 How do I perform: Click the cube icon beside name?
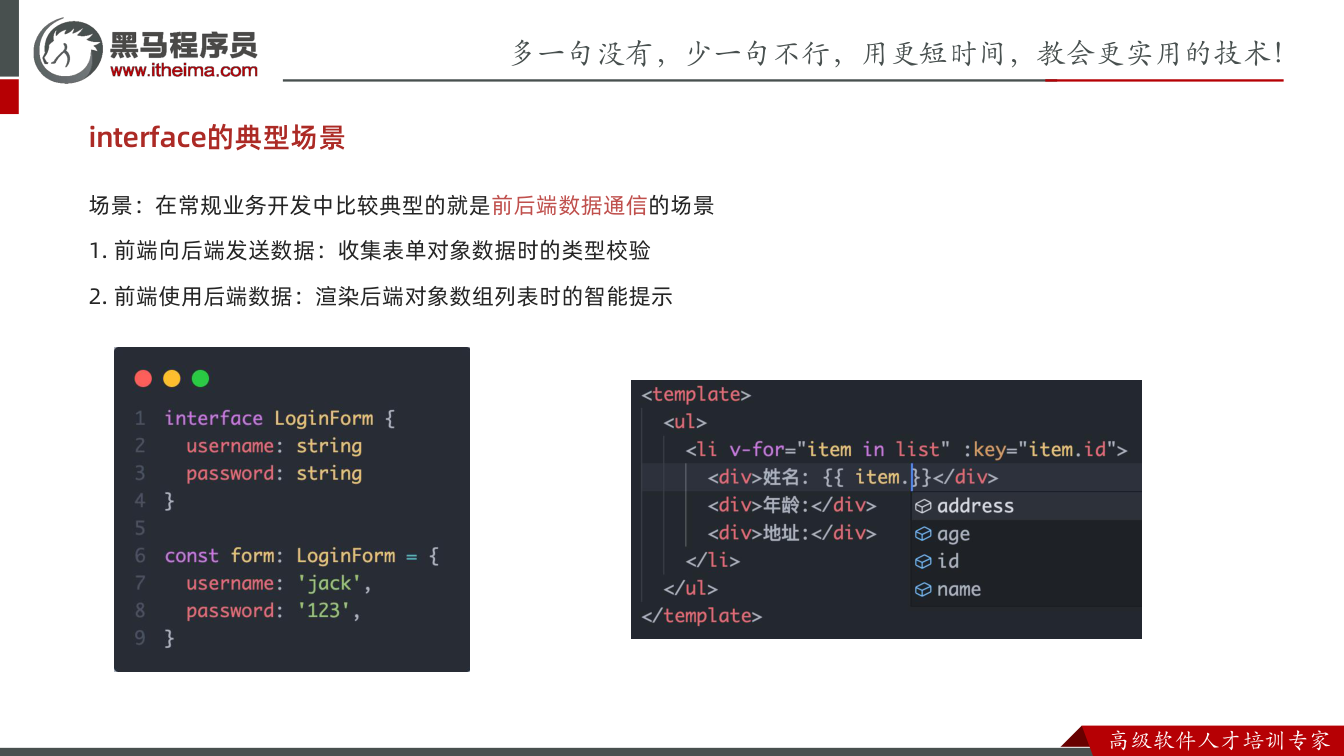point(923,589)
